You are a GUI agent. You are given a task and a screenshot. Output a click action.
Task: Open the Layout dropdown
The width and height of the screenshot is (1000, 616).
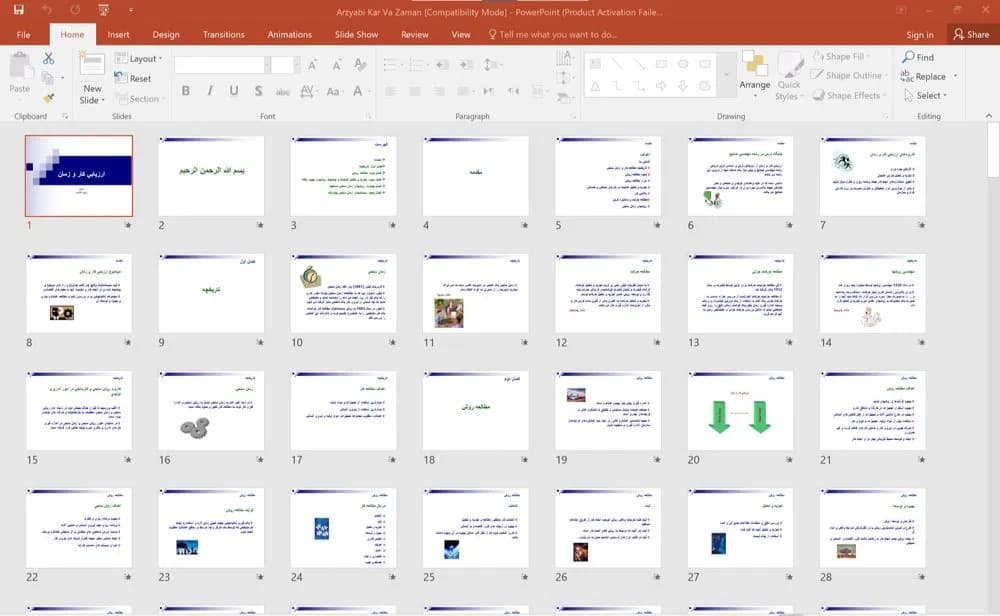click(138, 58)
